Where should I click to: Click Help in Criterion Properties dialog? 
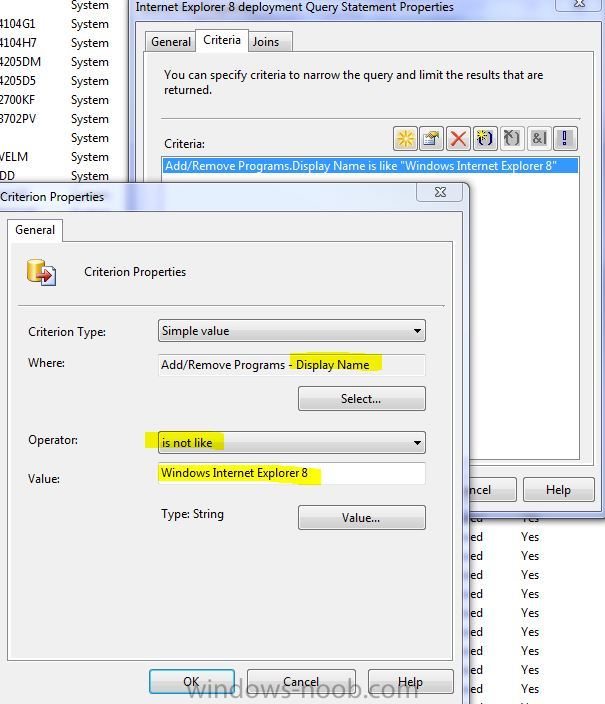[411, 682]
